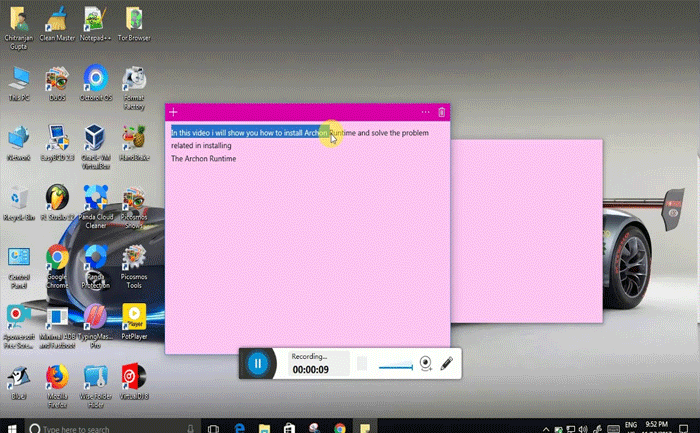
Task: Launch HandBrake desktop icon
Action: click(134, 144)
